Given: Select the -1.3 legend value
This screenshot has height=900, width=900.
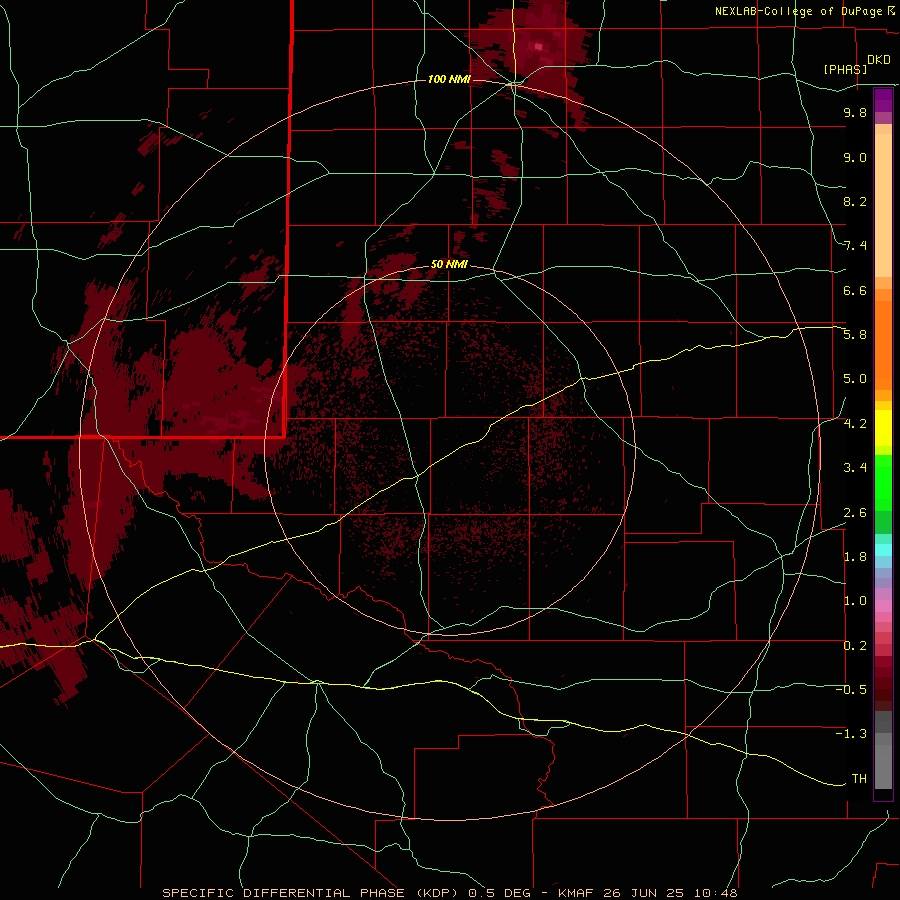Looking at the screenshot, I should (851, 734).
